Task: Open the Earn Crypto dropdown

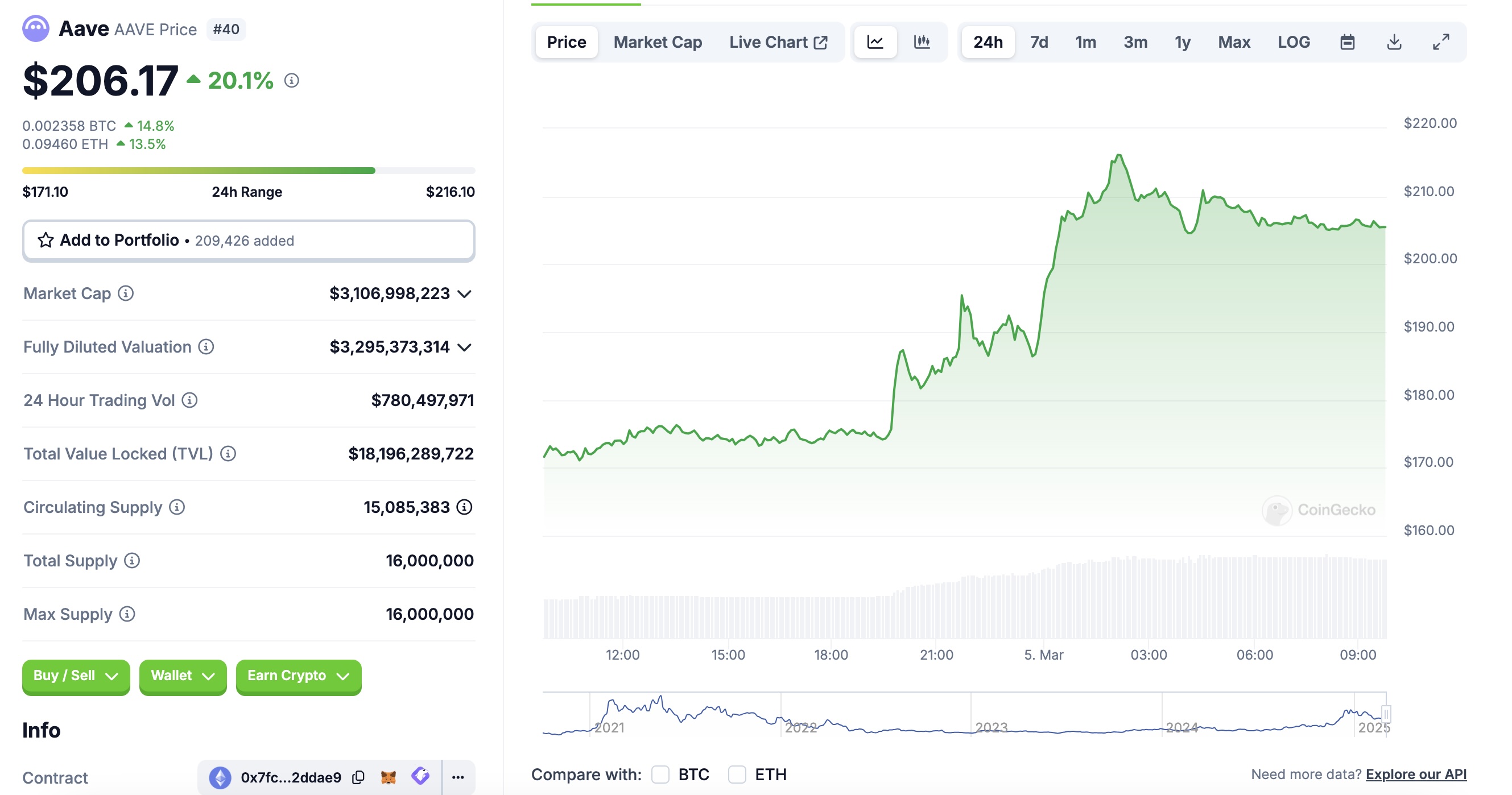Action: tap(298, 676)
